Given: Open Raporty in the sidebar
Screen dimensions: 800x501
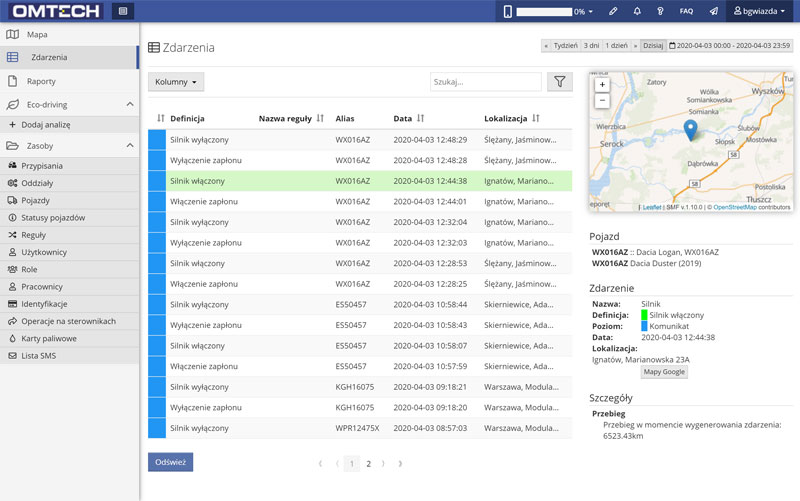Looking at the screenshot, I should pos(41,81).
